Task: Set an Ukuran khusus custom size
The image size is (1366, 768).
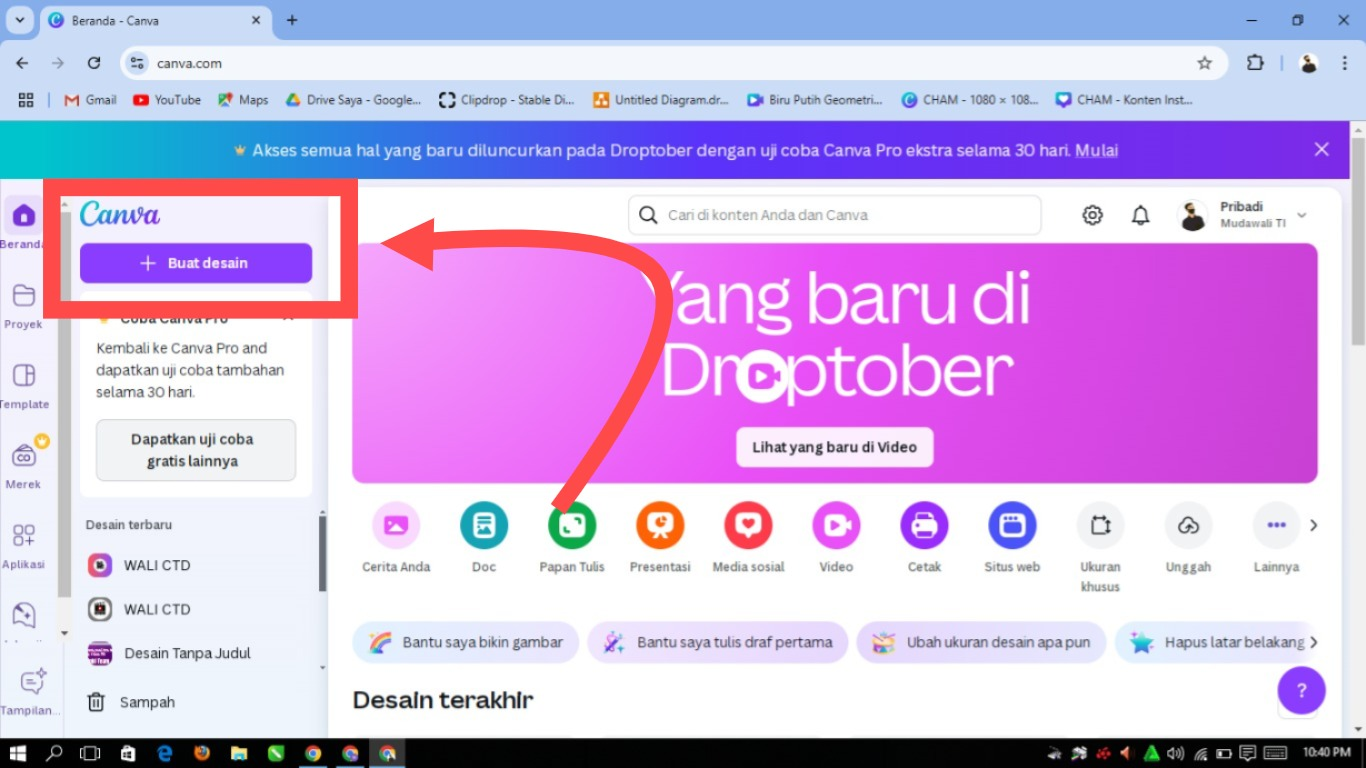Action: tap(1100, 548)
